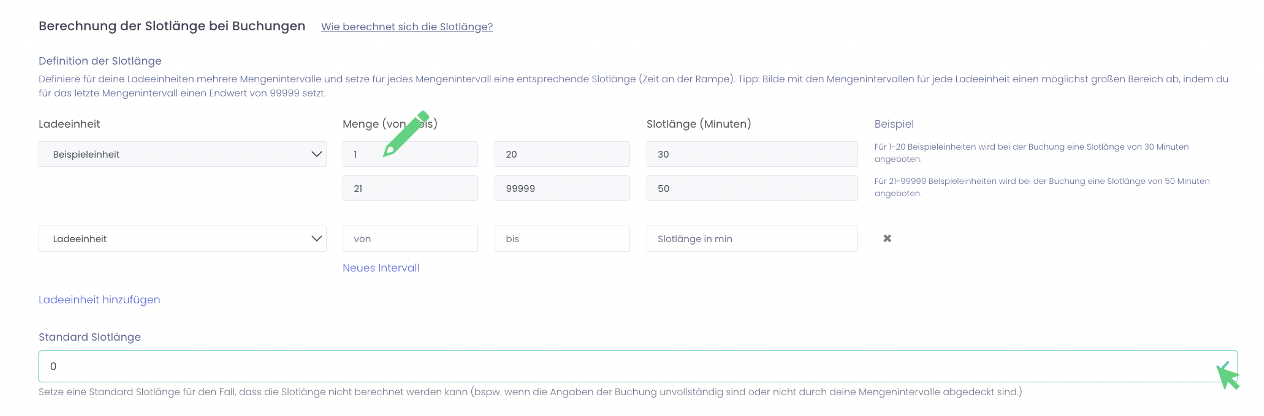Click the 'bis' quantity input field
This screenshot has width=1264, height=416.
point(561,239)
